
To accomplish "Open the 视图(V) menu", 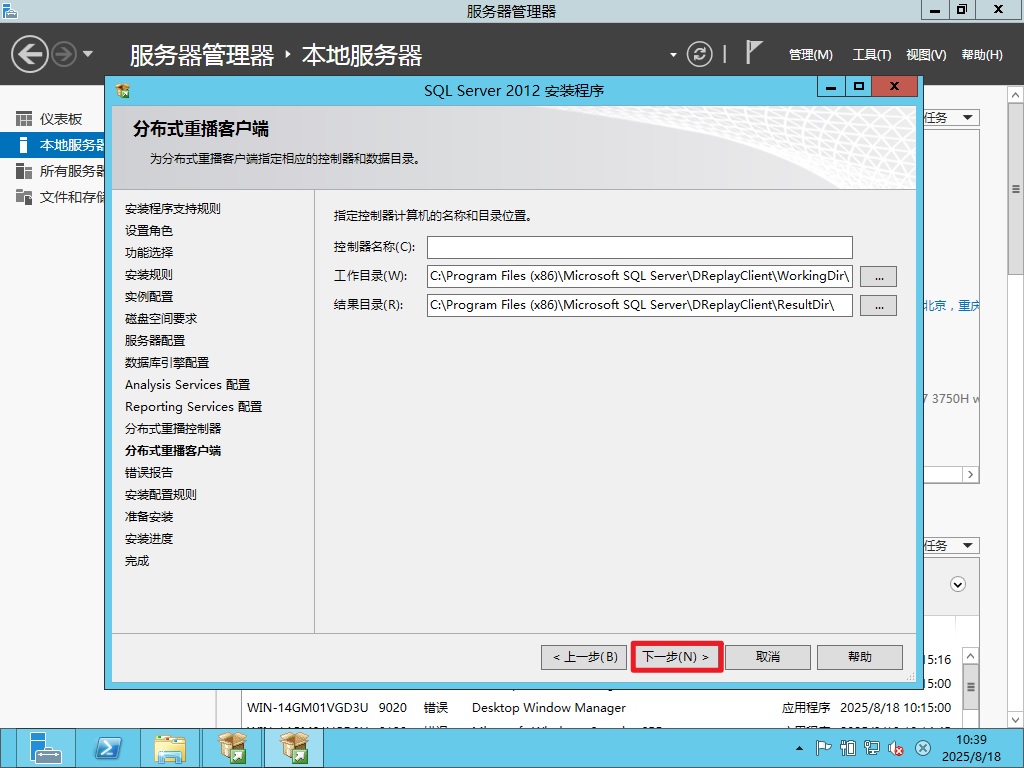I will [x=925, y=55].
